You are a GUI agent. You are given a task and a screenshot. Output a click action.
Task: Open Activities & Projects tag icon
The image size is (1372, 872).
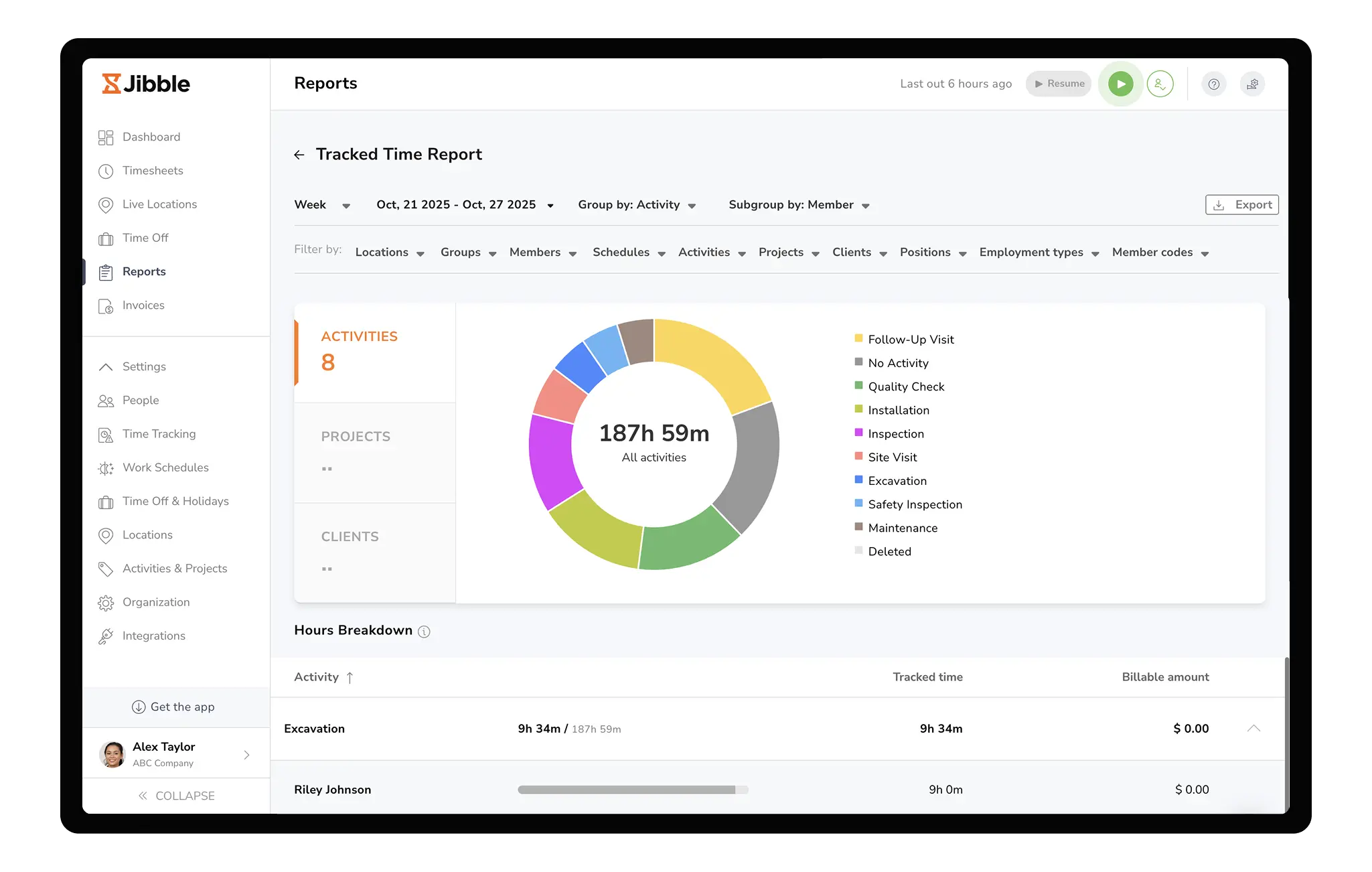tap(106, 569)
